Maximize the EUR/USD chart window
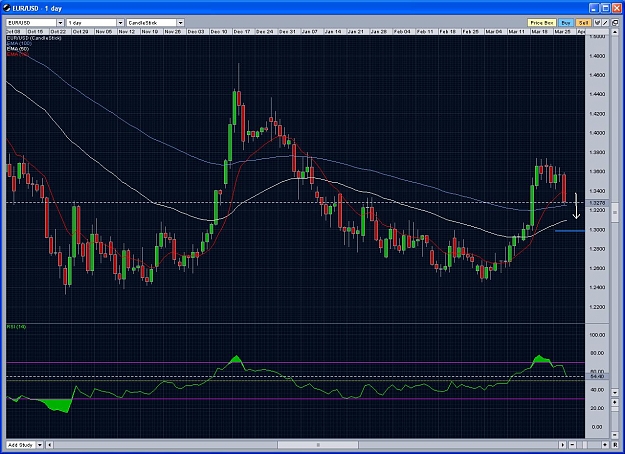This screenshot has width=625, height=454. tap(605, 8)
